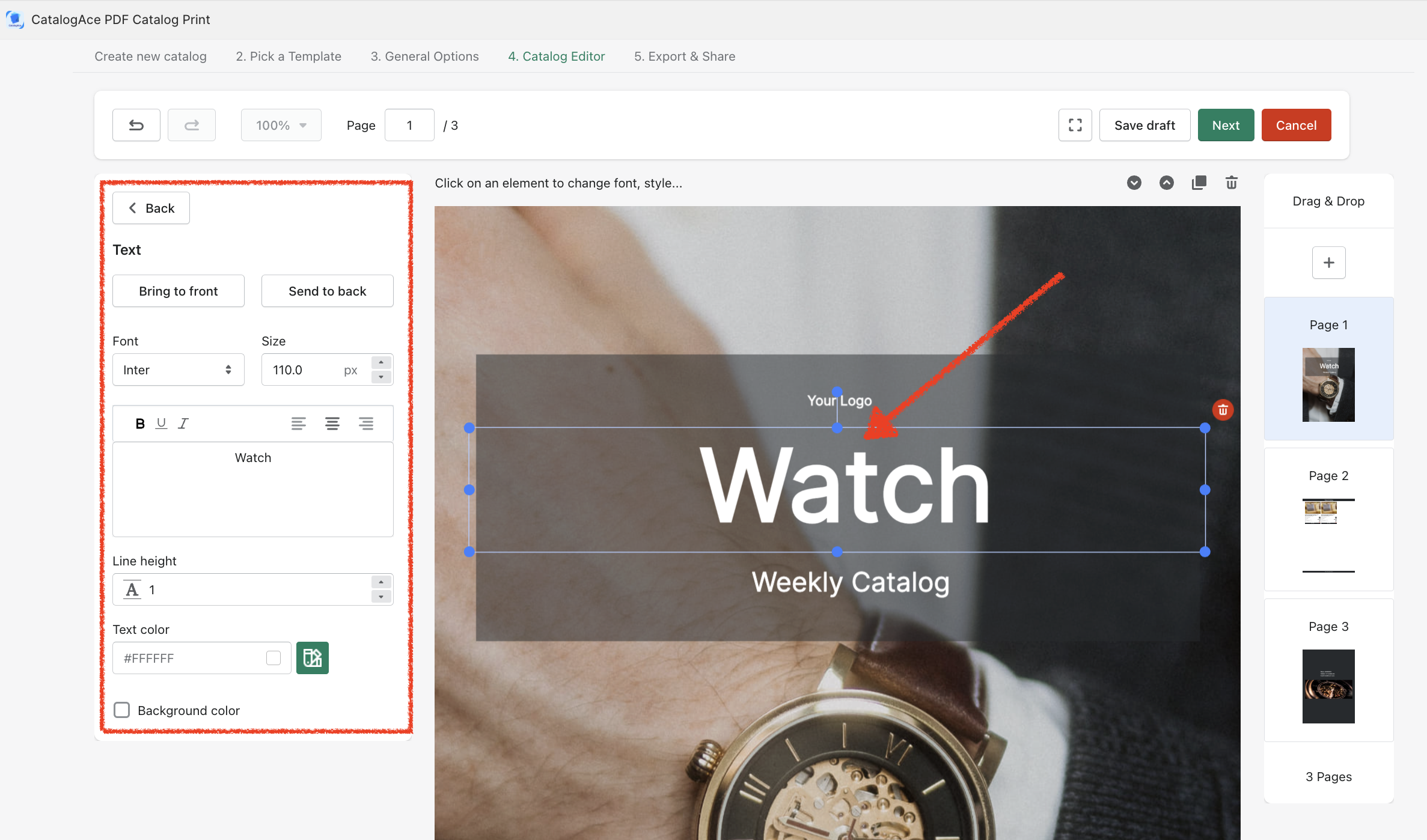Image resolution: width=1427 pixels, height=840 pixels.
Task: Go to Export & Share step
Action: 684,56
